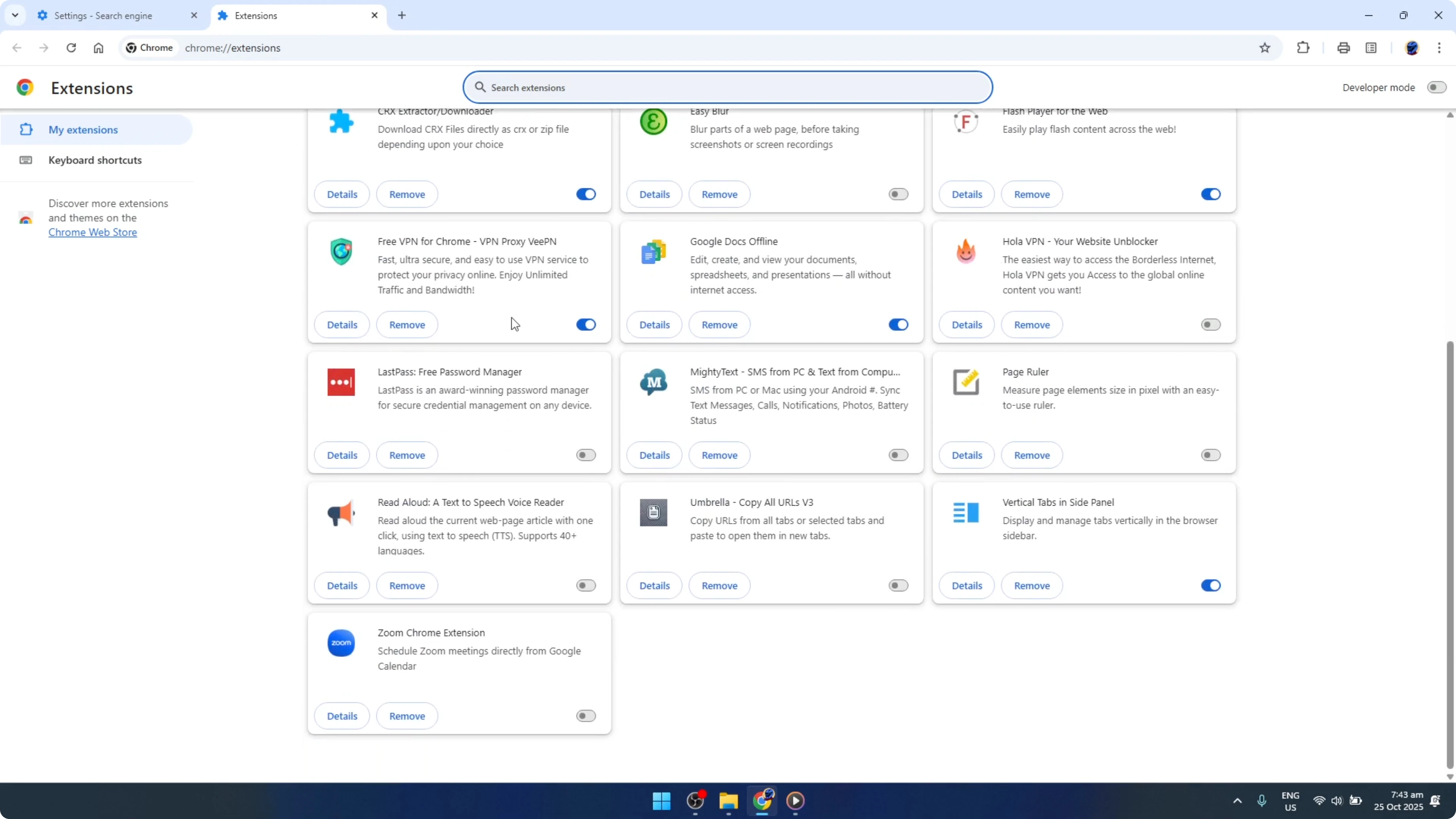The width and height of the screenshot is (1456, 819).
Task: Disable CRX Extractor/Downloader toggle
Action: tap(586, 194)
